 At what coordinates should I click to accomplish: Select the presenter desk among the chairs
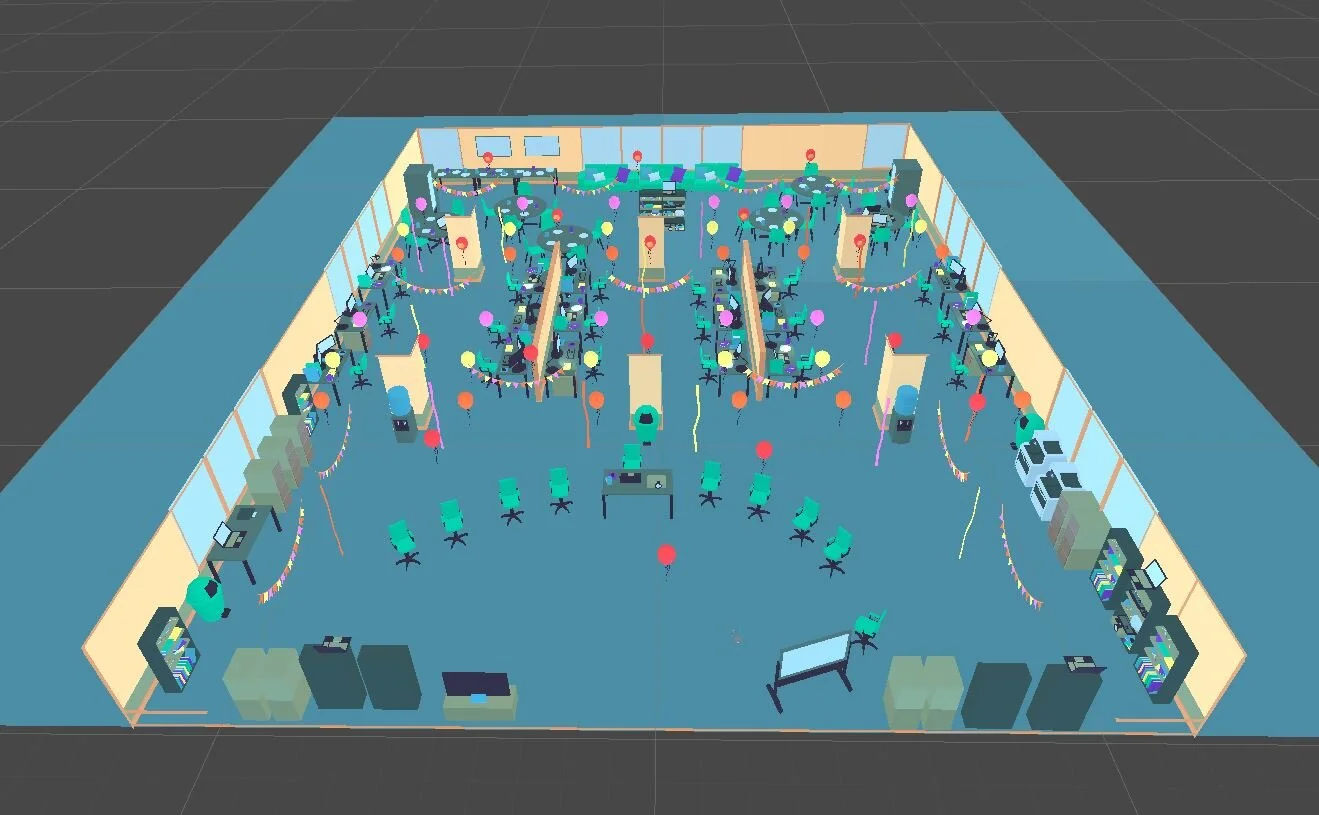click(x=638, y=490)
